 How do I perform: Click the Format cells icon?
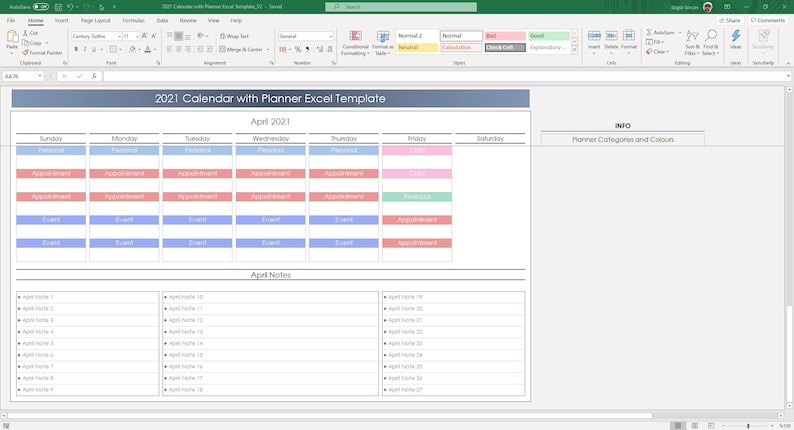628,35
